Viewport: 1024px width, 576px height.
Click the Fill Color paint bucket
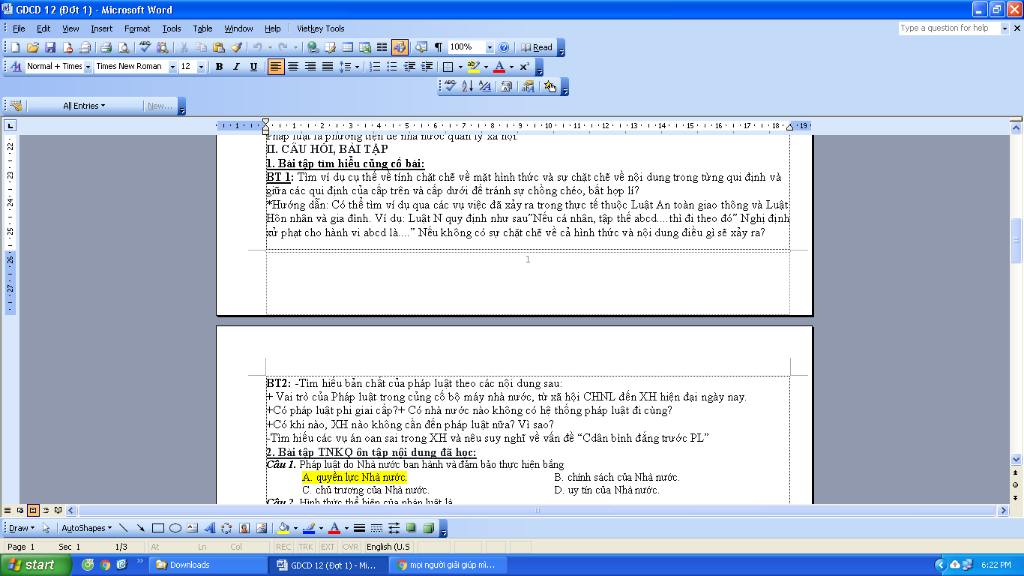coord(283,528)
